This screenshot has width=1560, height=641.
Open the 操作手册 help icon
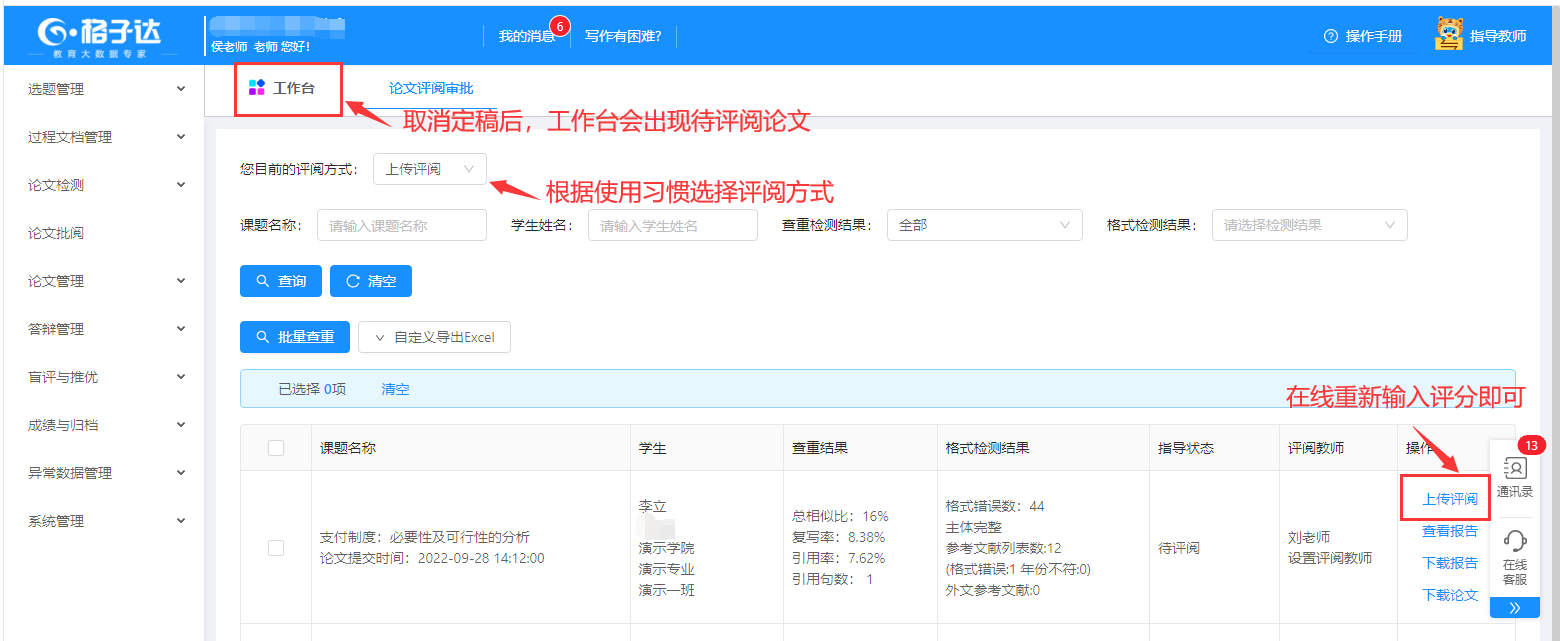1330,36
